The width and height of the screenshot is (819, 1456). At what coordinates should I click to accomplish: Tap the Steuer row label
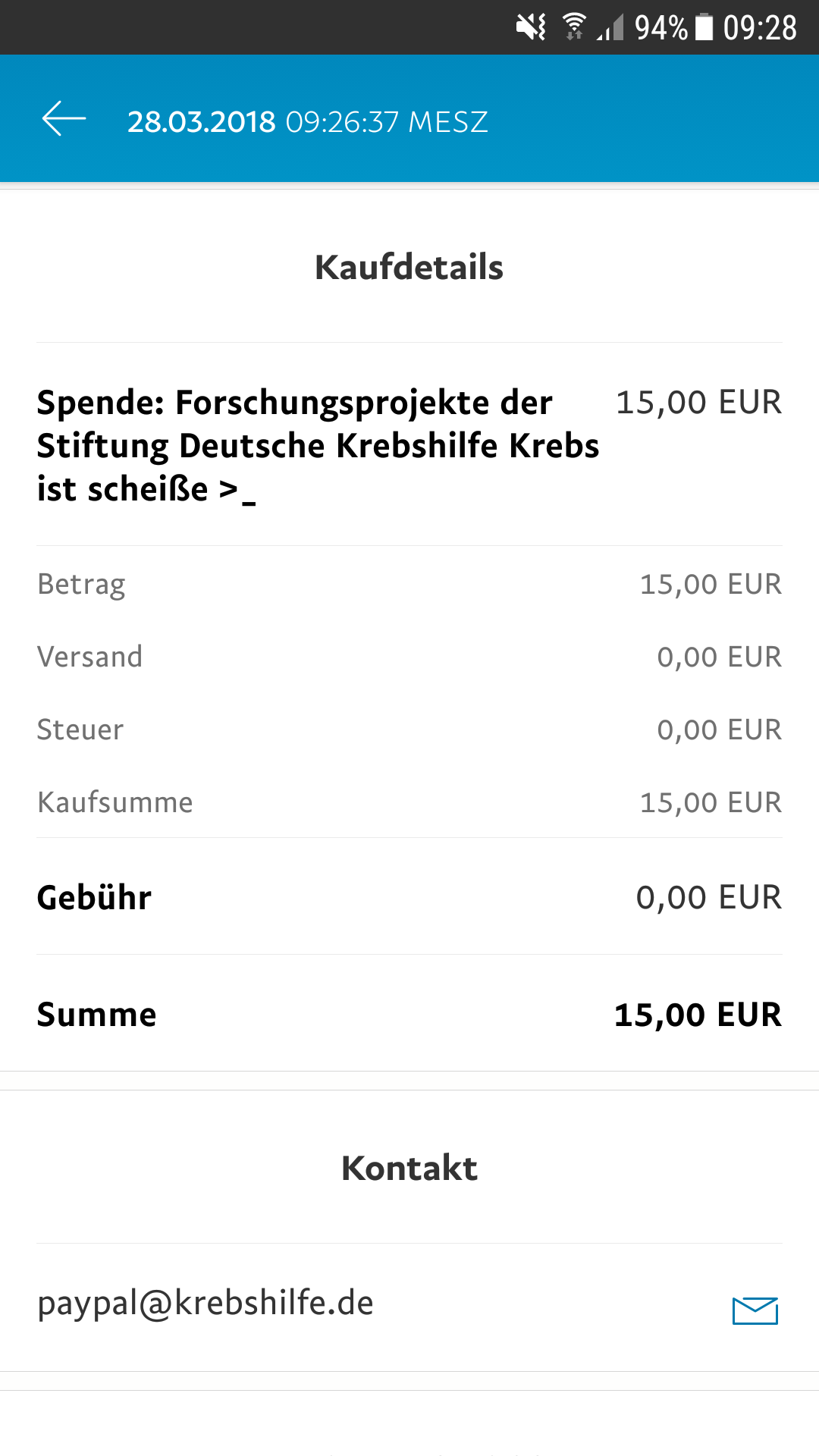tap(80, 730)
